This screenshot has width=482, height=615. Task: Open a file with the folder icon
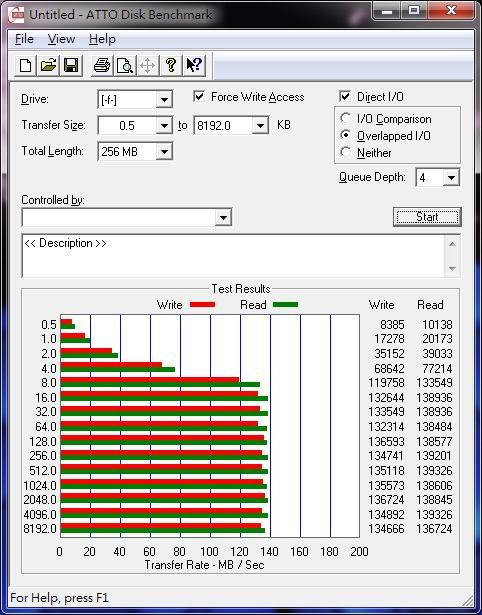[x=48, y=65]
